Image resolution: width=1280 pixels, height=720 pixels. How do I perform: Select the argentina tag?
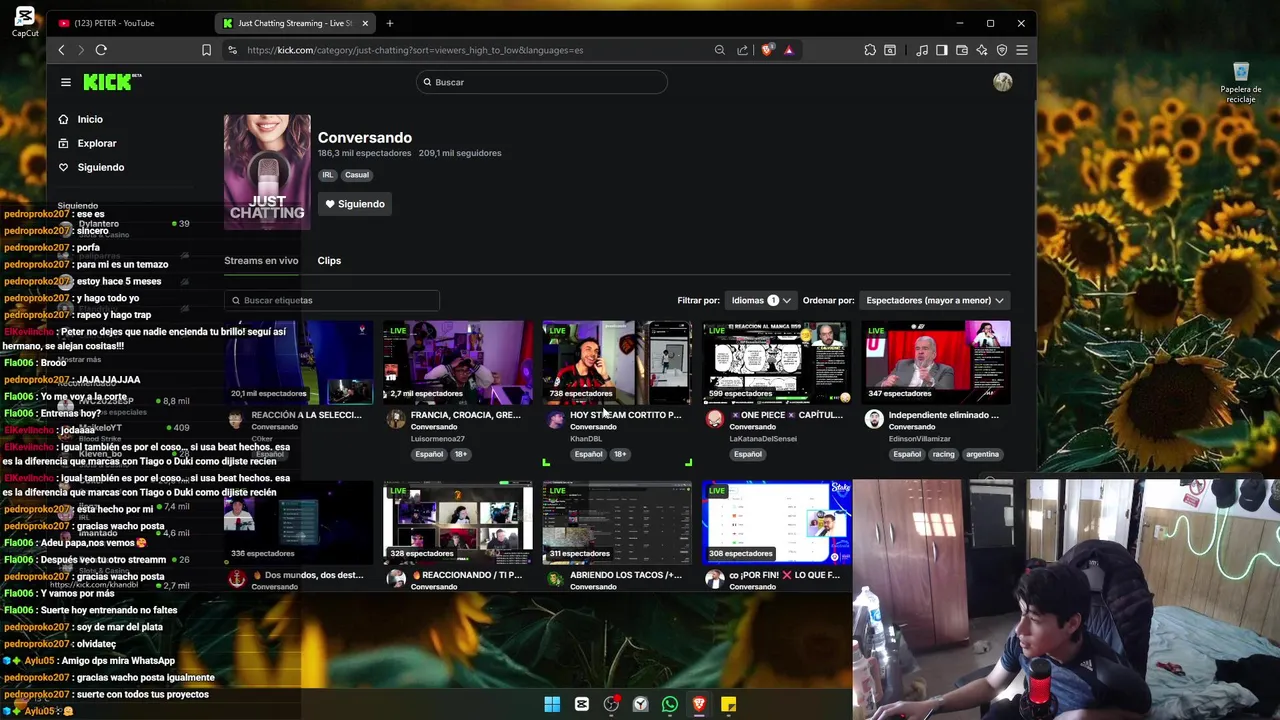click(982, 454)
